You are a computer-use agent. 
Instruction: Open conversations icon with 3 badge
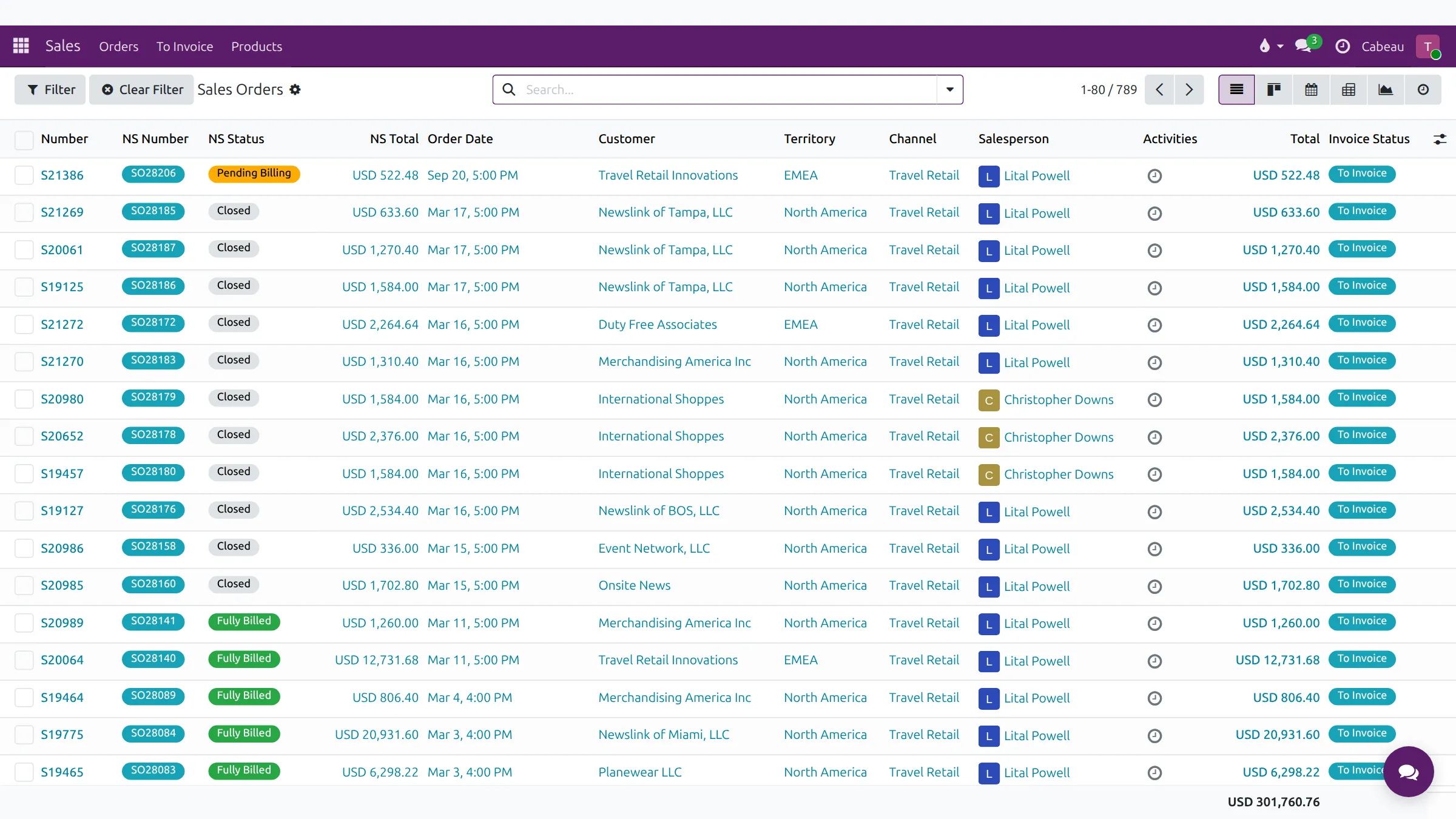click(x=1307, y=45)
